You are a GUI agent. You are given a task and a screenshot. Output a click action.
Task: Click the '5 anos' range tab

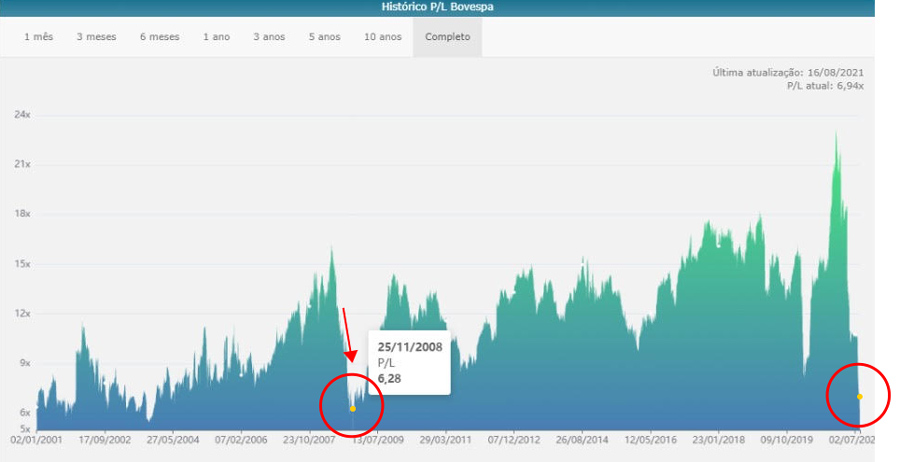[324, 37]
